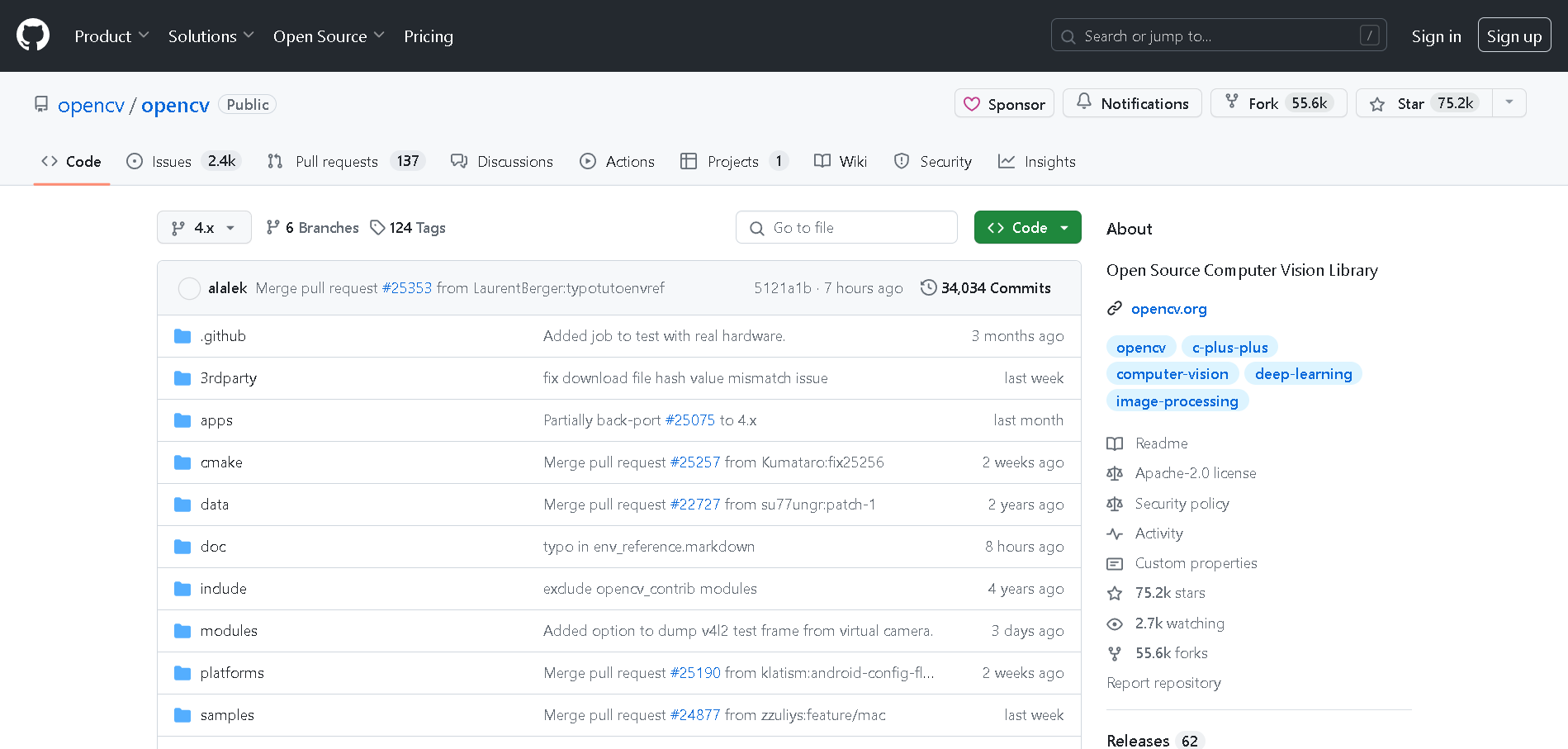Click the Fork repository icon
The width and height of the screenshot is (1568, 749).
click(1232, 102)
